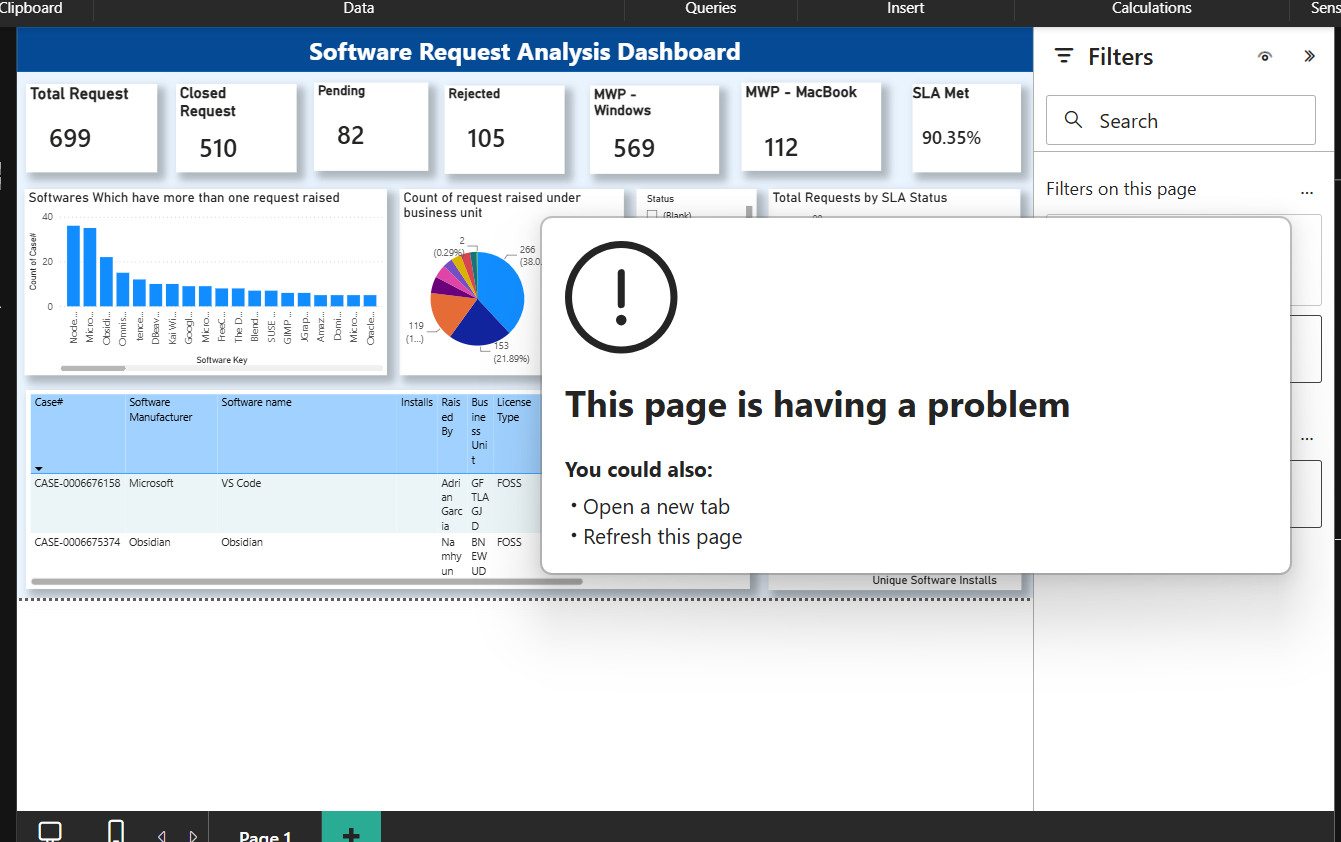This screenshot has width=1341, height=842.
Task: Click the SLA Met card showing 90.35%
Action: (966, 127)
